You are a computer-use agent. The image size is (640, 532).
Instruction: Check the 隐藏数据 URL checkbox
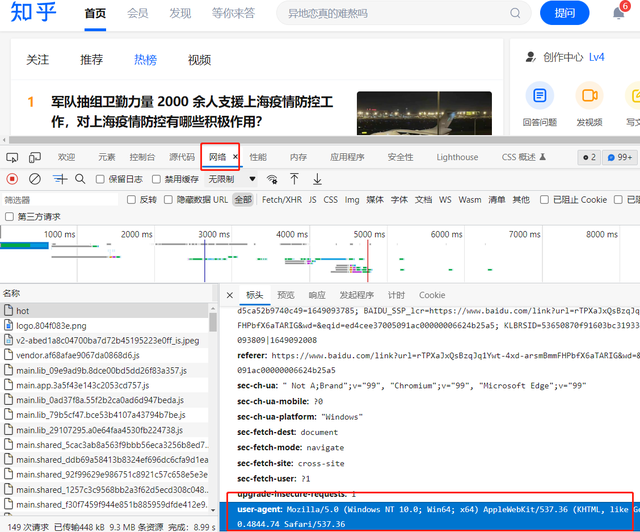click(168, 200)
